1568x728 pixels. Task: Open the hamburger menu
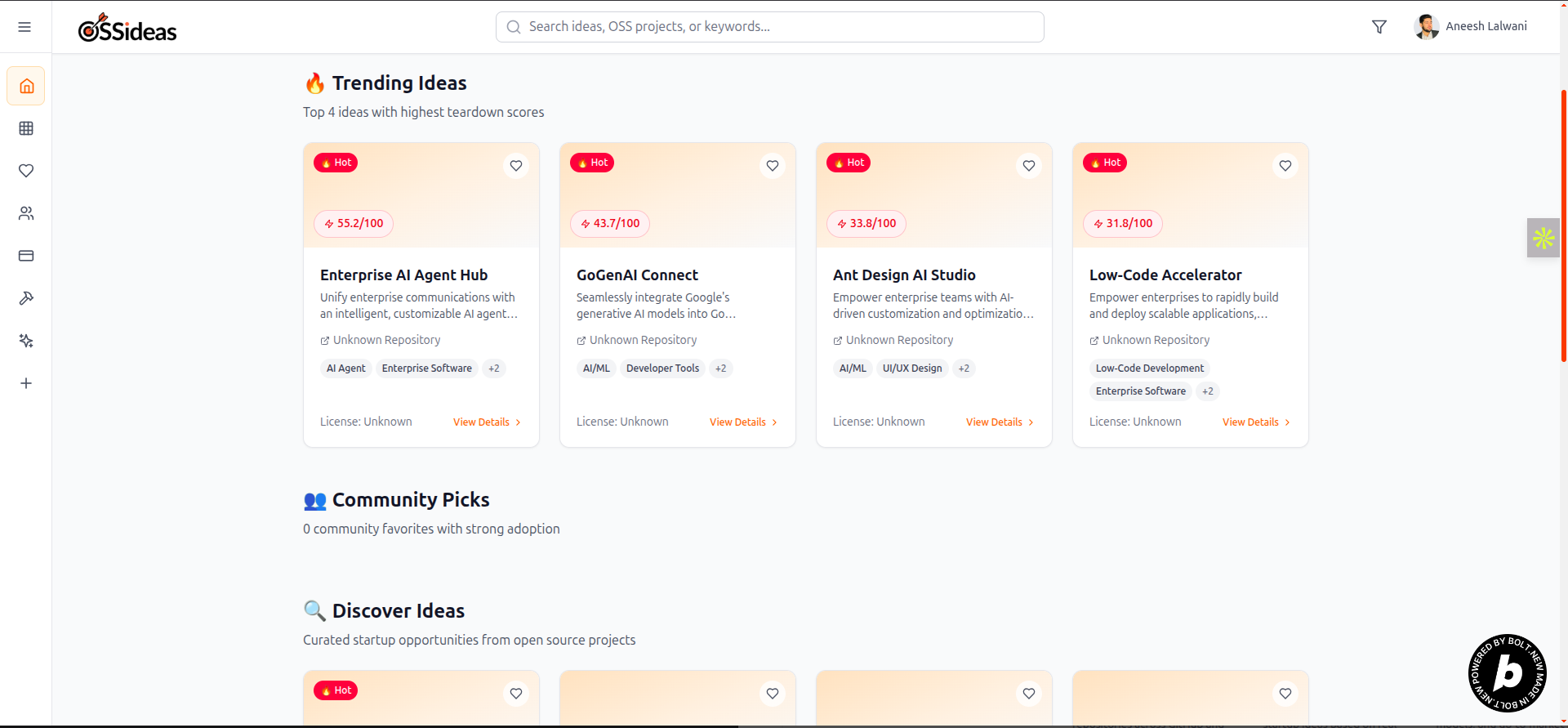pos(24,27)
